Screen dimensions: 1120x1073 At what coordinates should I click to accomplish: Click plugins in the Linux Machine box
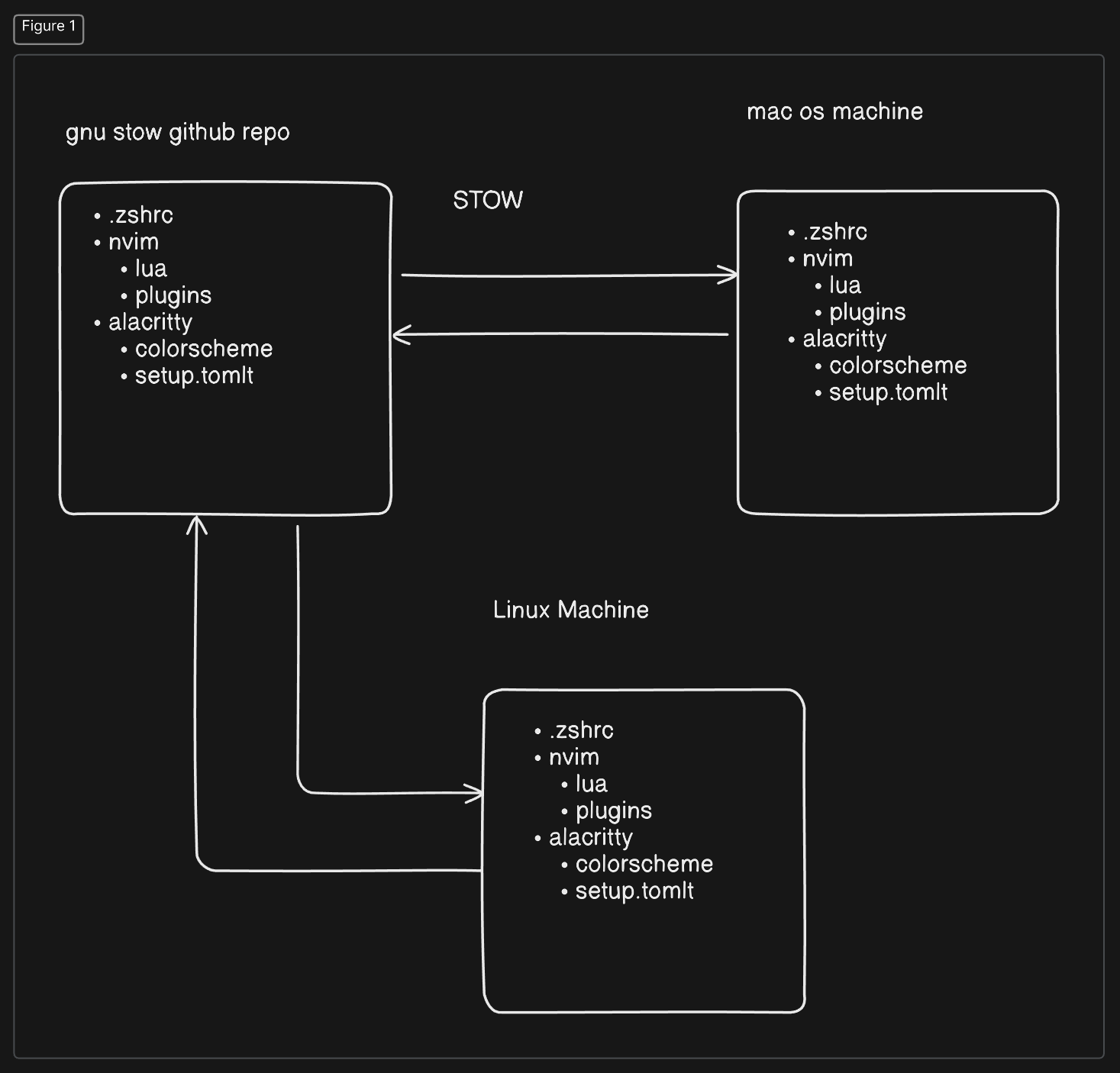pyautogui.click(x=614, y=811)
